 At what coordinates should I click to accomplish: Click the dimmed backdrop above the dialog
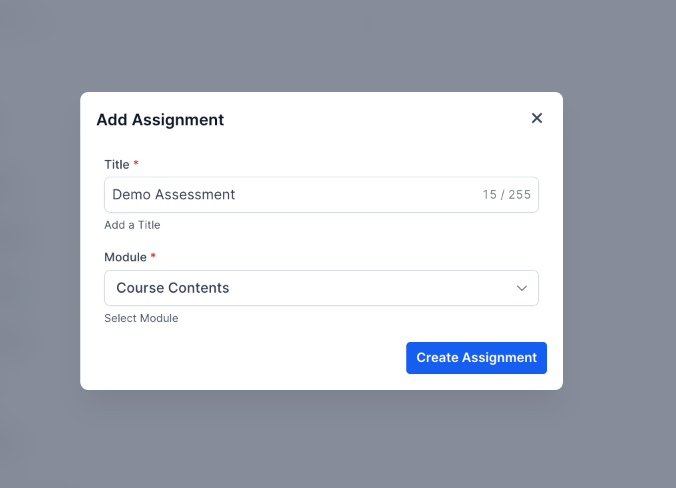[320, 45]
